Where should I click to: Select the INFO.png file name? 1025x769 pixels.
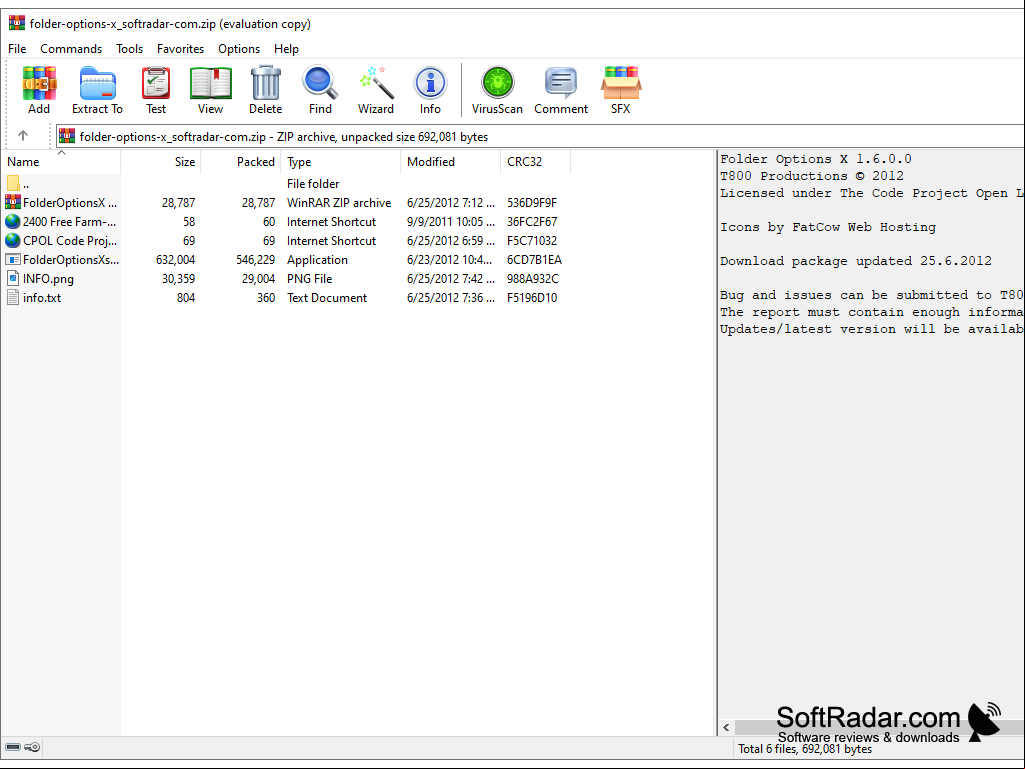click(48, 279)
